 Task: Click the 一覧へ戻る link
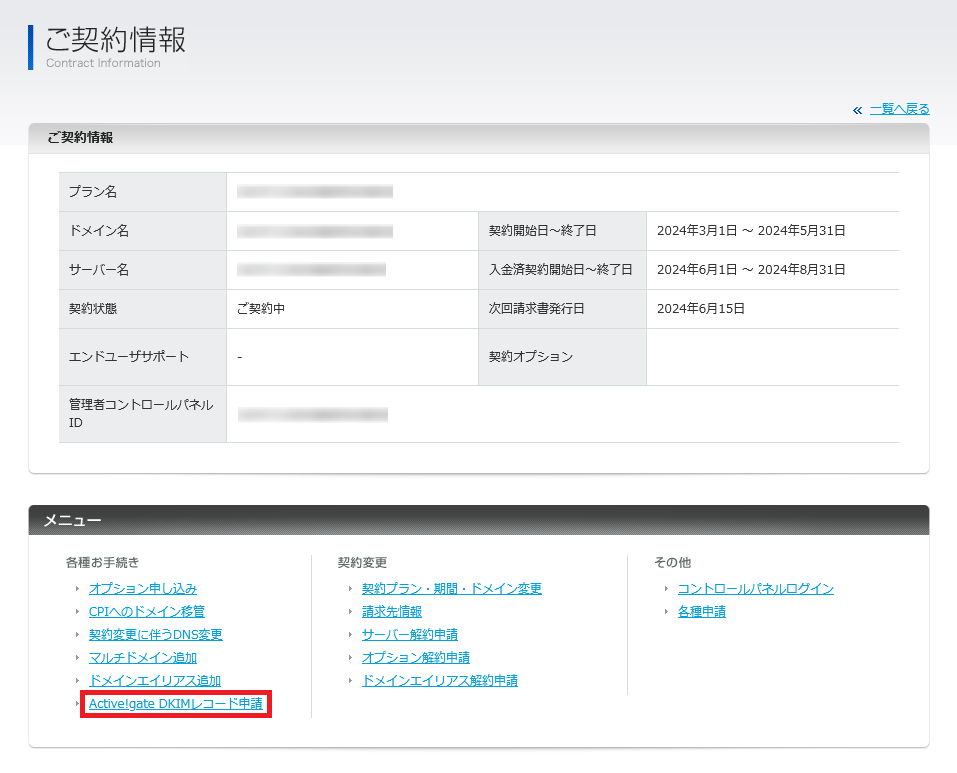899,109
